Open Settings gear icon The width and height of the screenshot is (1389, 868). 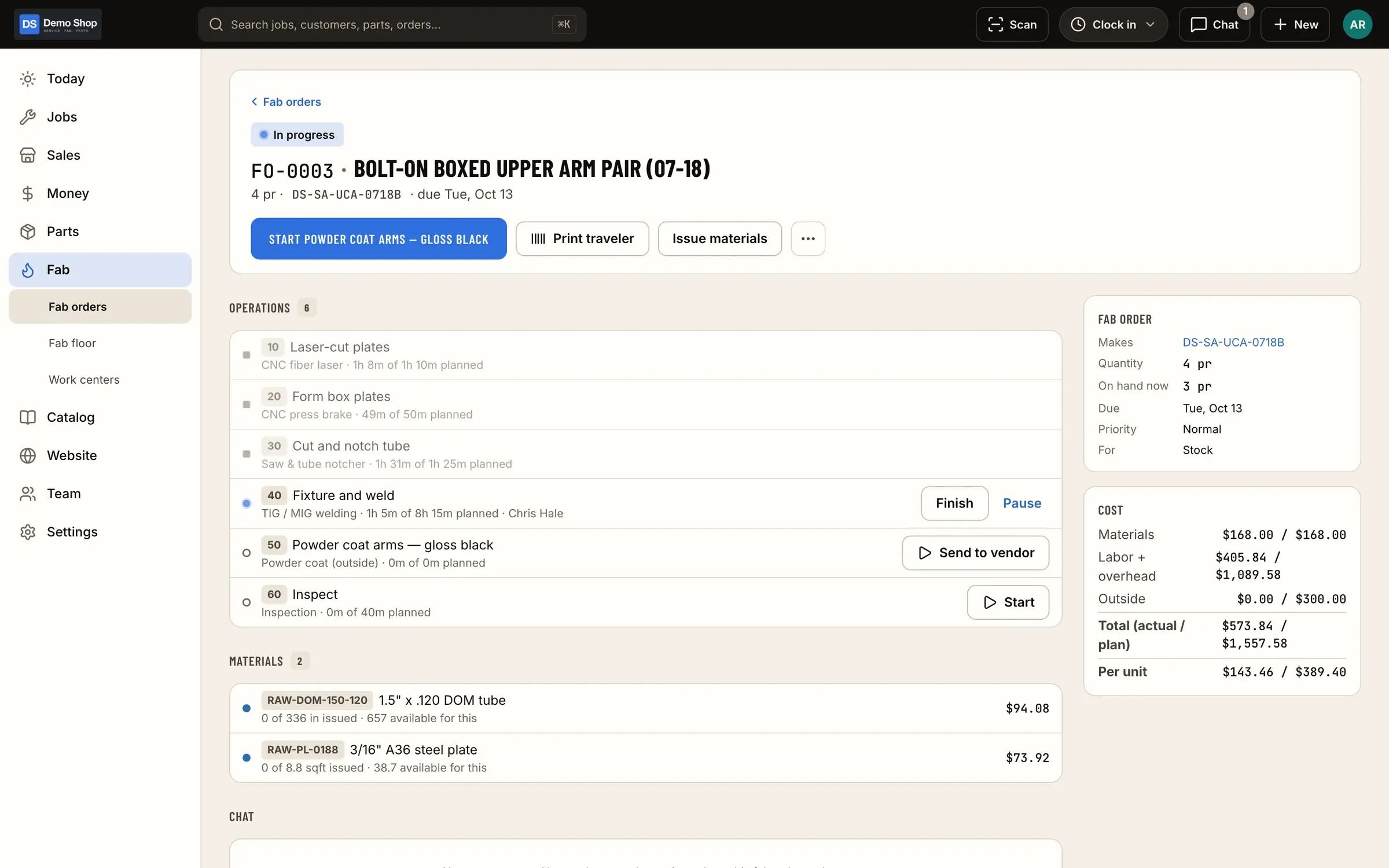28,532
